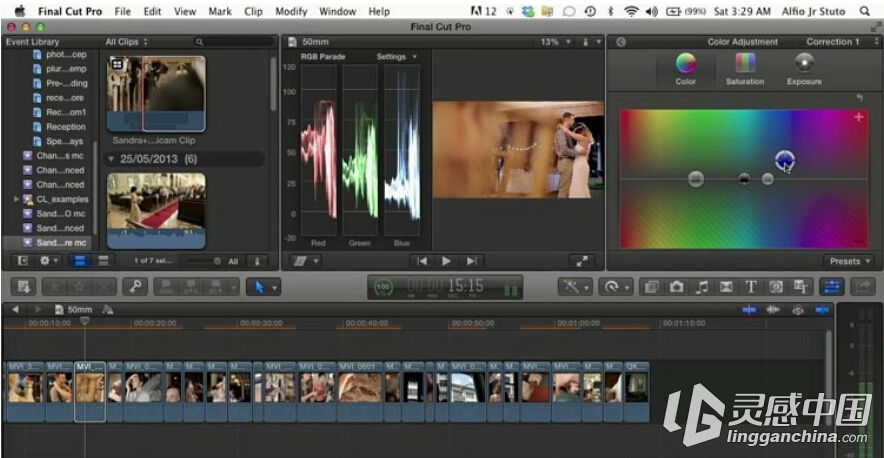
Task: Open the viewer options switch menu
Action: [x=590, y=42]
